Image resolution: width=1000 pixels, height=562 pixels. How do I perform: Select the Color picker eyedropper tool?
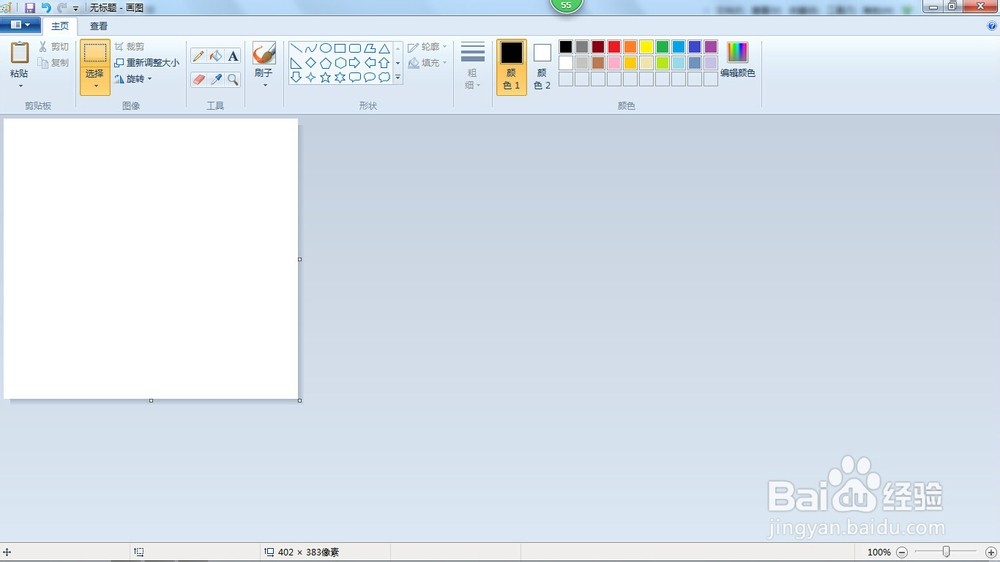click(x=216, y=80)
